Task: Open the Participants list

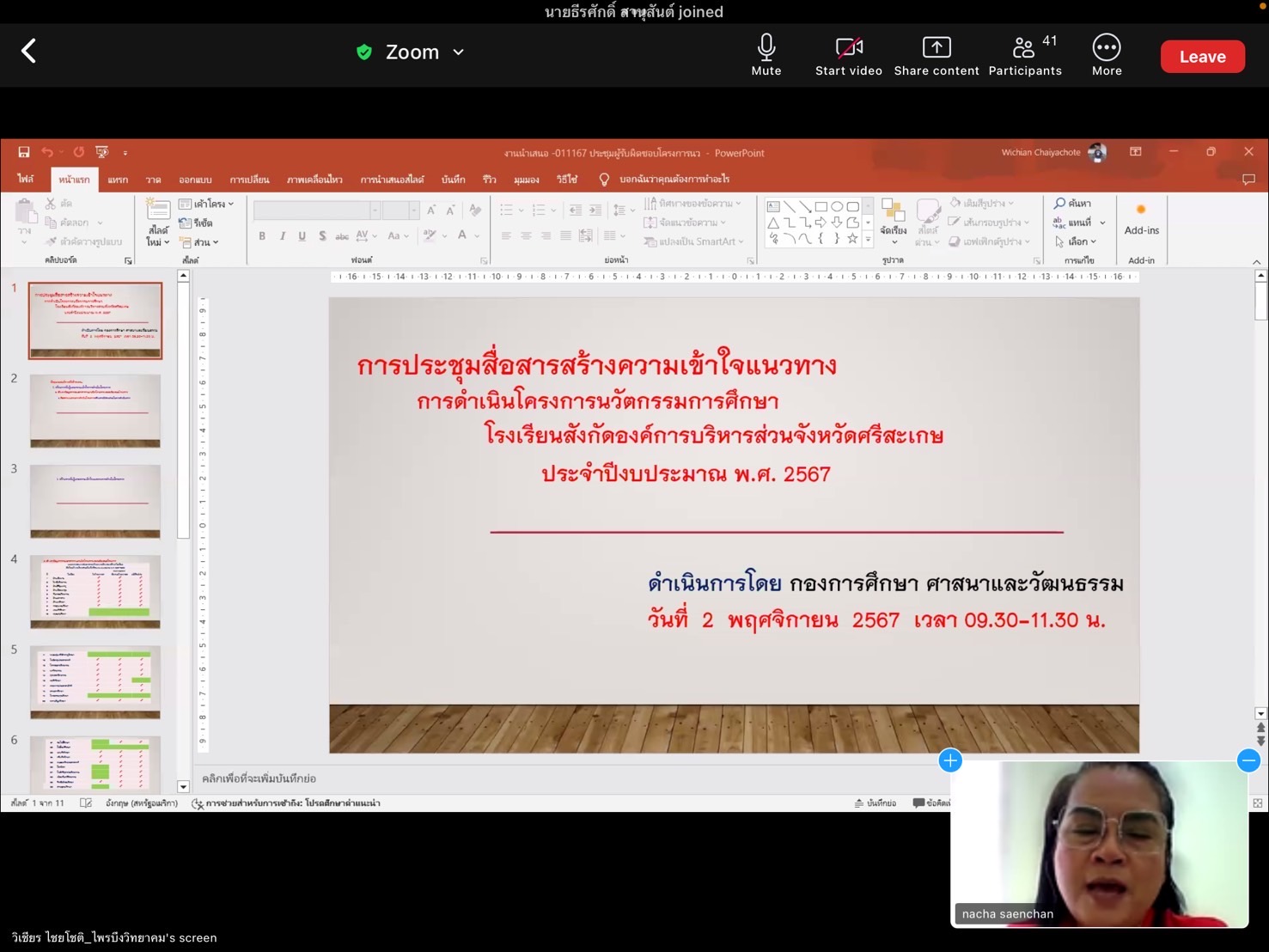Action: pos(1024,55)
